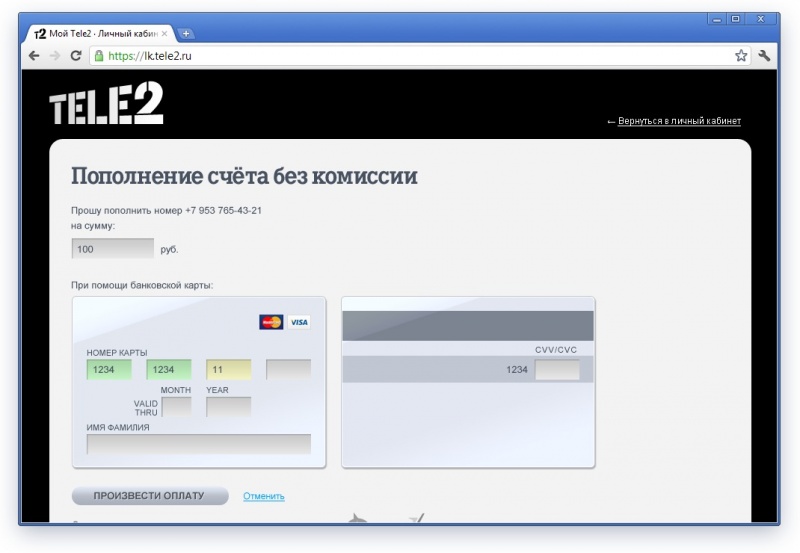
Task: Open the wrench settings menu
Action: [x=764, y=56]
